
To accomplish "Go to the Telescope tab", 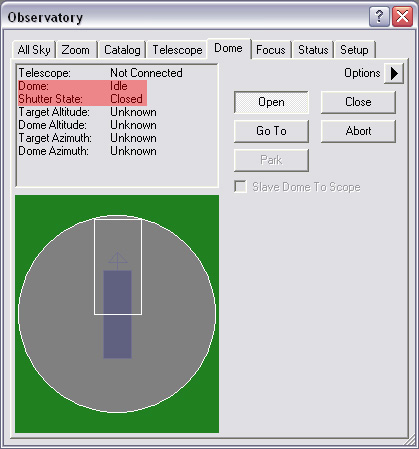I will tap(177, 50).
